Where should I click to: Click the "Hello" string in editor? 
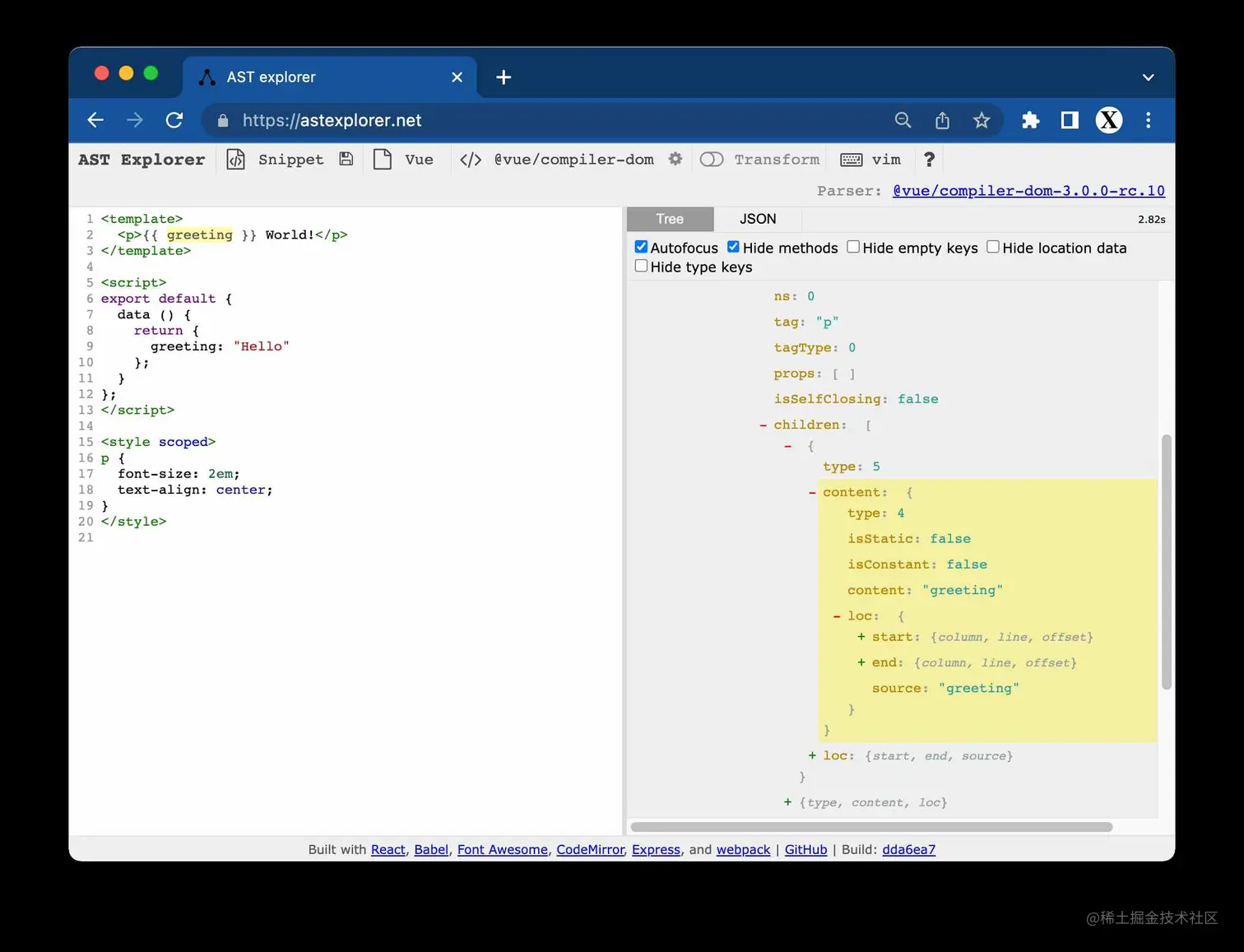tap(261, 346)
